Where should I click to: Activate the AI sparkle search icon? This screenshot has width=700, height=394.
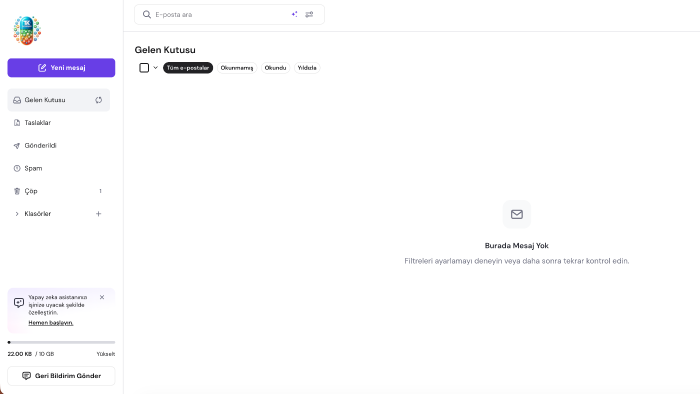tap(295, 14)
